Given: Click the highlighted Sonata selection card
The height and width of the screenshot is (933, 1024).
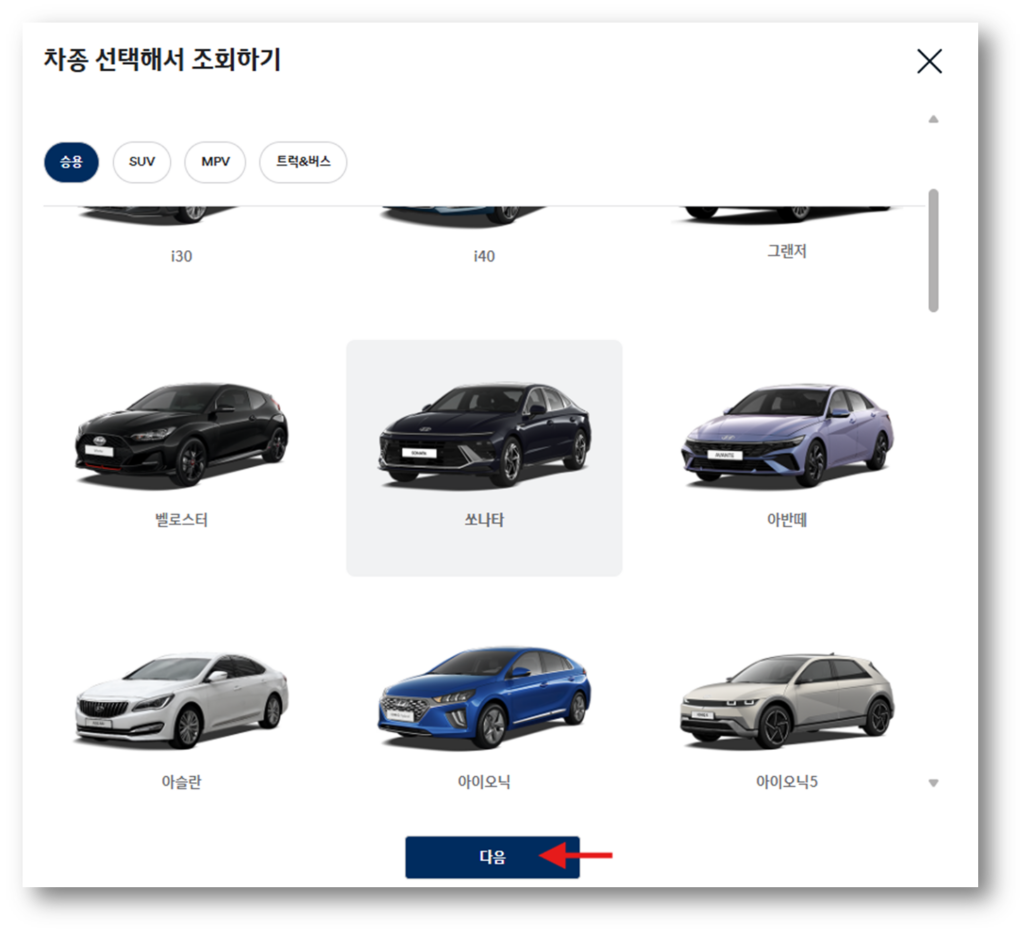Looking at the screenshot, I should click(x=483, y=457).
